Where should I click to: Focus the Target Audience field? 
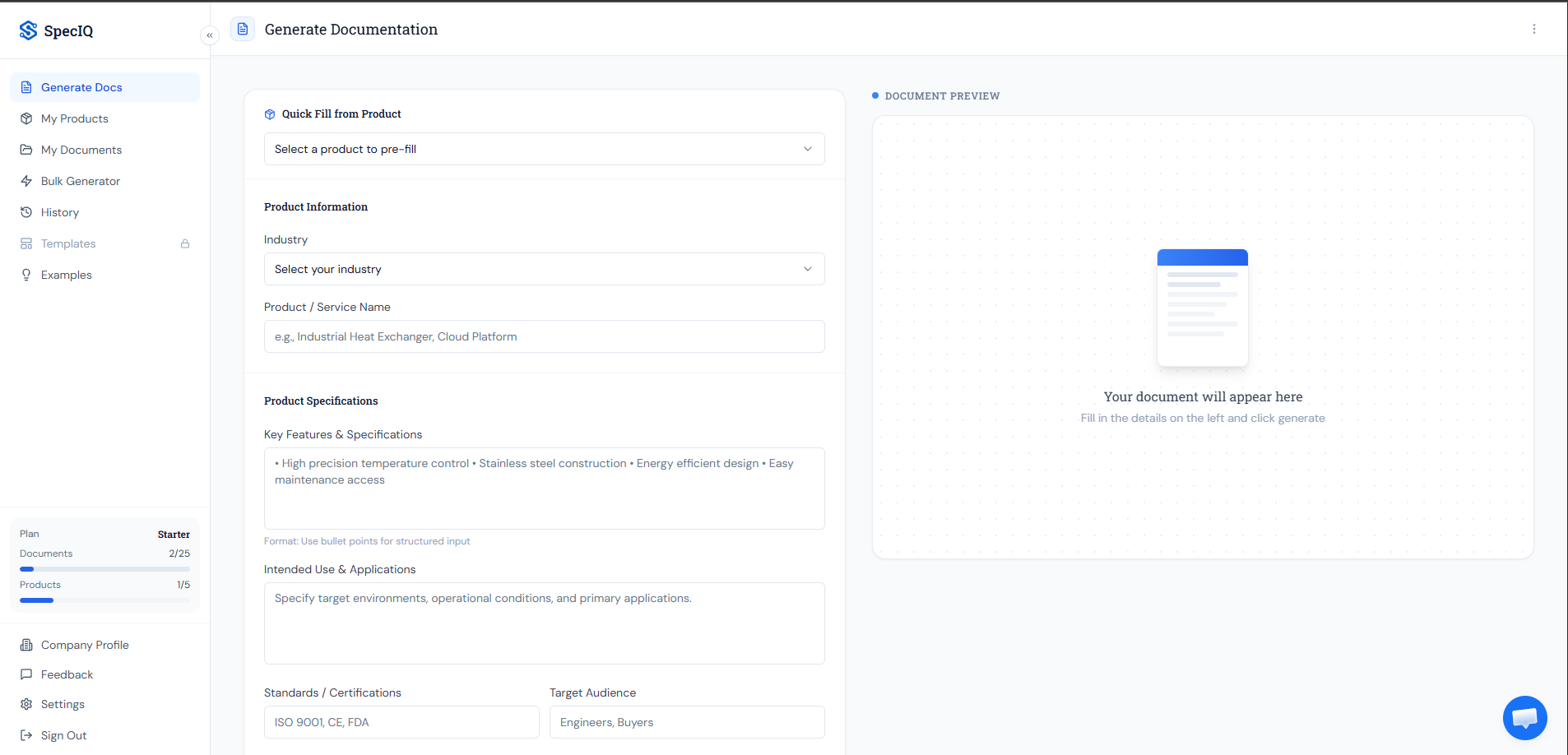687,722
